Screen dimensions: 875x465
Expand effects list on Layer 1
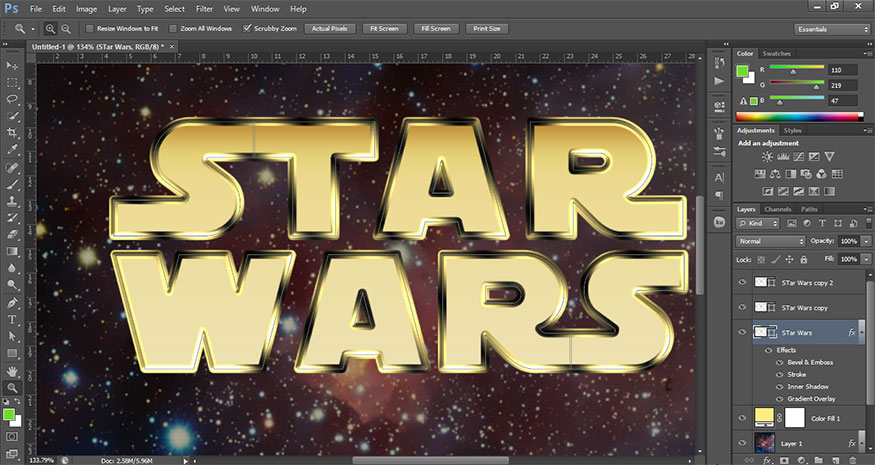pos(862,444)
